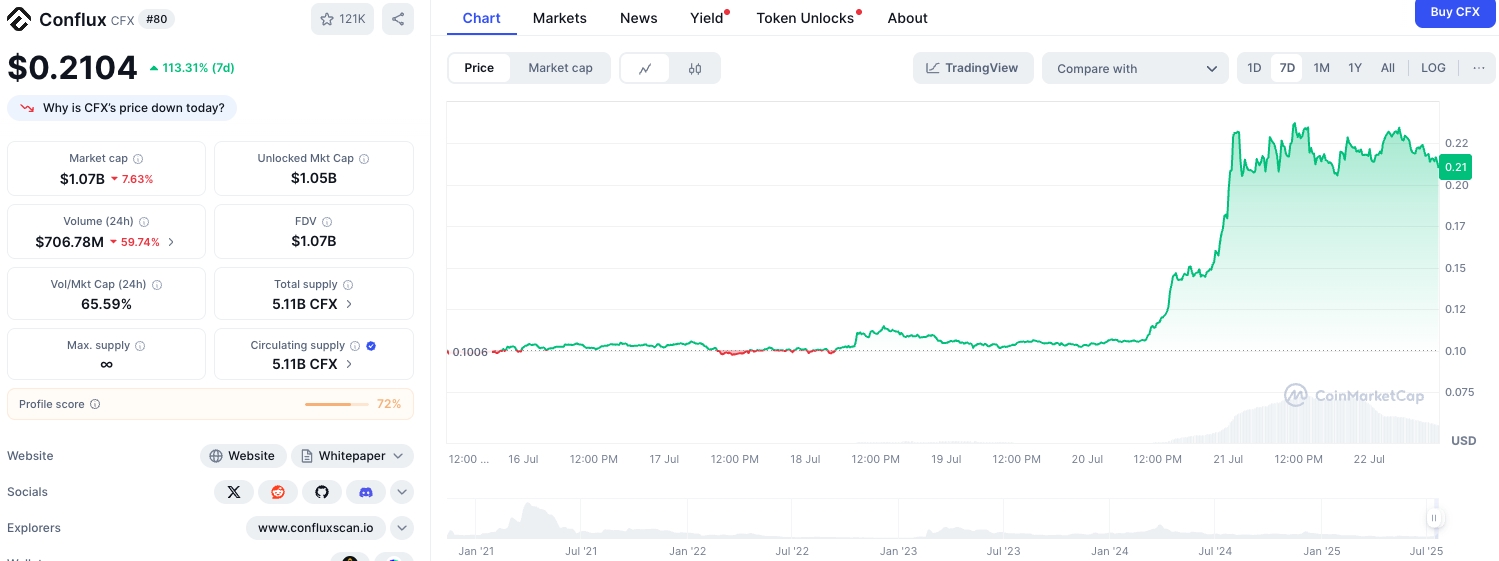Switch to candlestick chart view

point(695,68)
